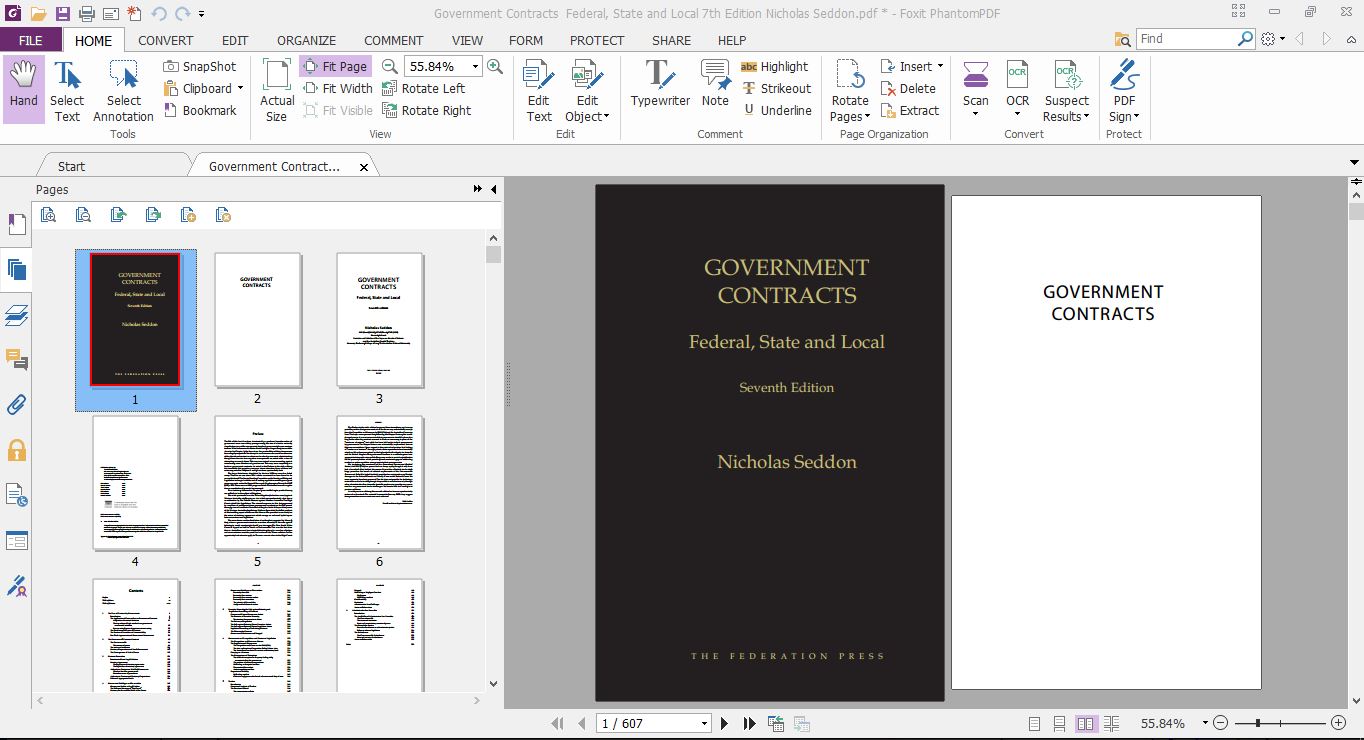Extract pages from the document

(910, 110)
